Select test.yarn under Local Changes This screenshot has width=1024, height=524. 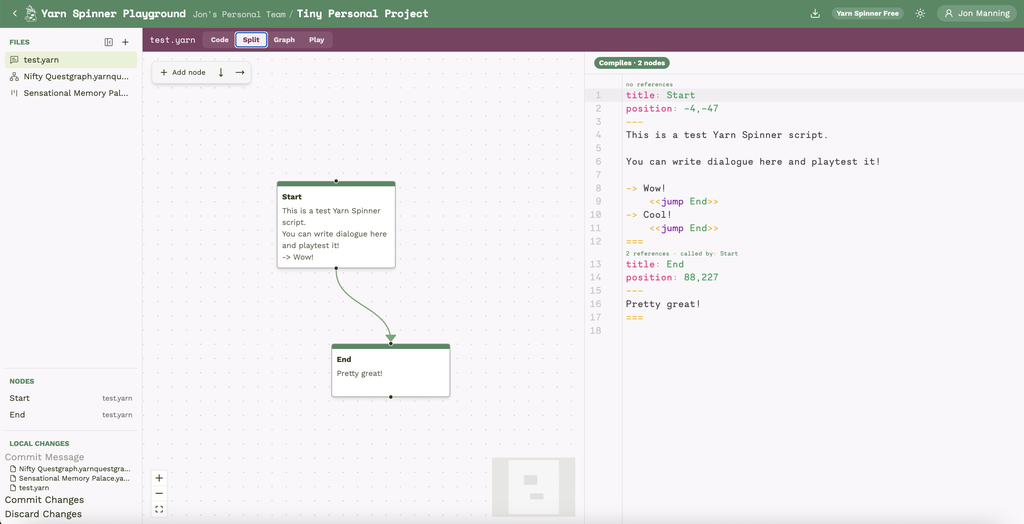click(x=30, y=488)
